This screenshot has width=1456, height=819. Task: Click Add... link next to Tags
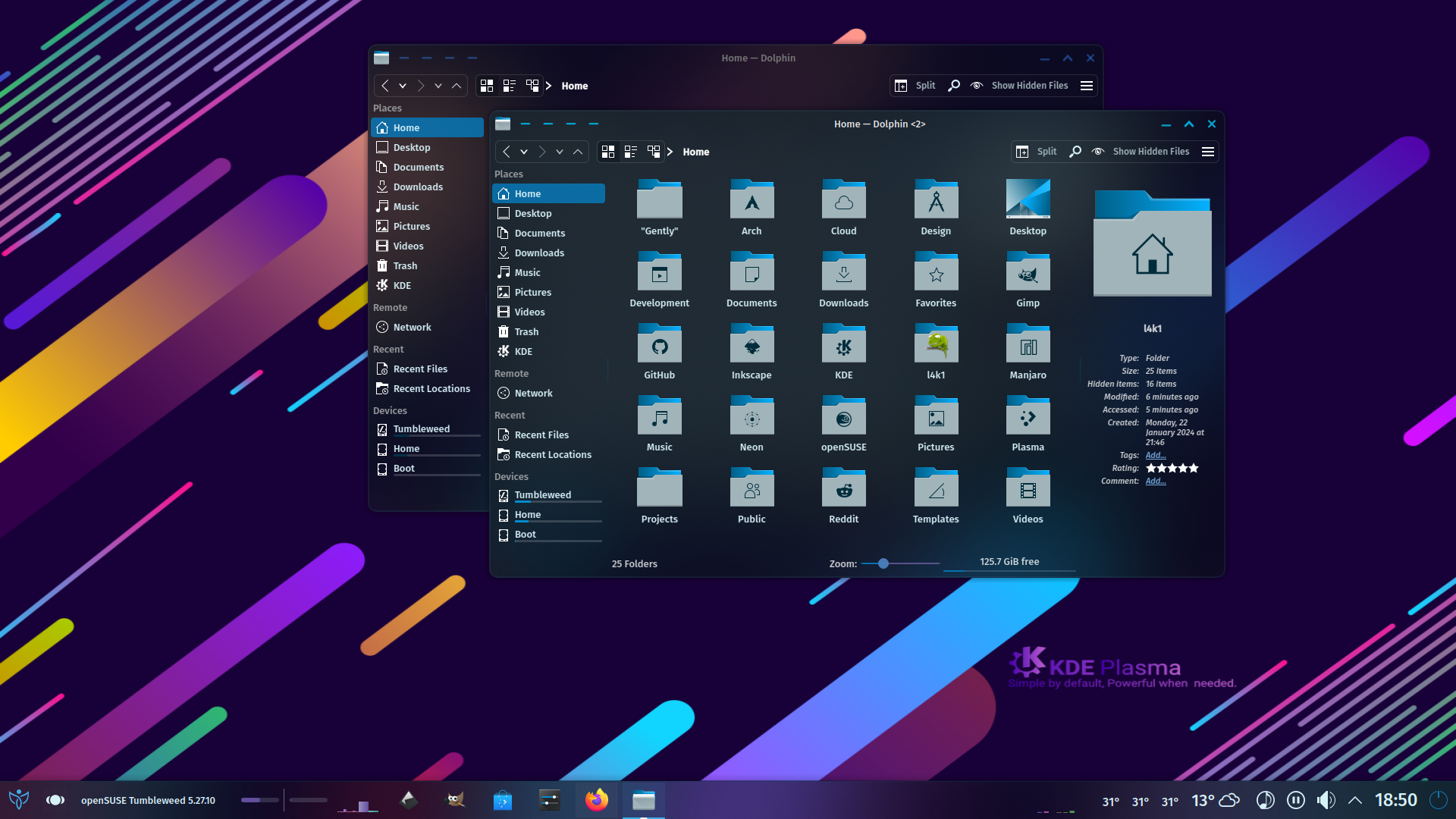coord(1155,455)
